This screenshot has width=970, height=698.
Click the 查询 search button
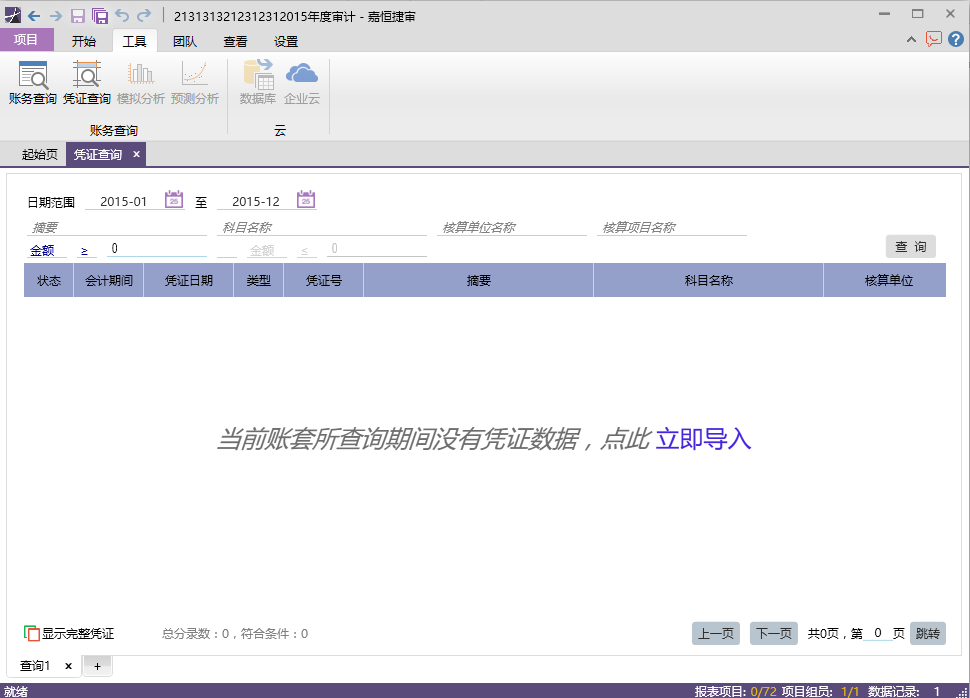(x=911, y=246)
